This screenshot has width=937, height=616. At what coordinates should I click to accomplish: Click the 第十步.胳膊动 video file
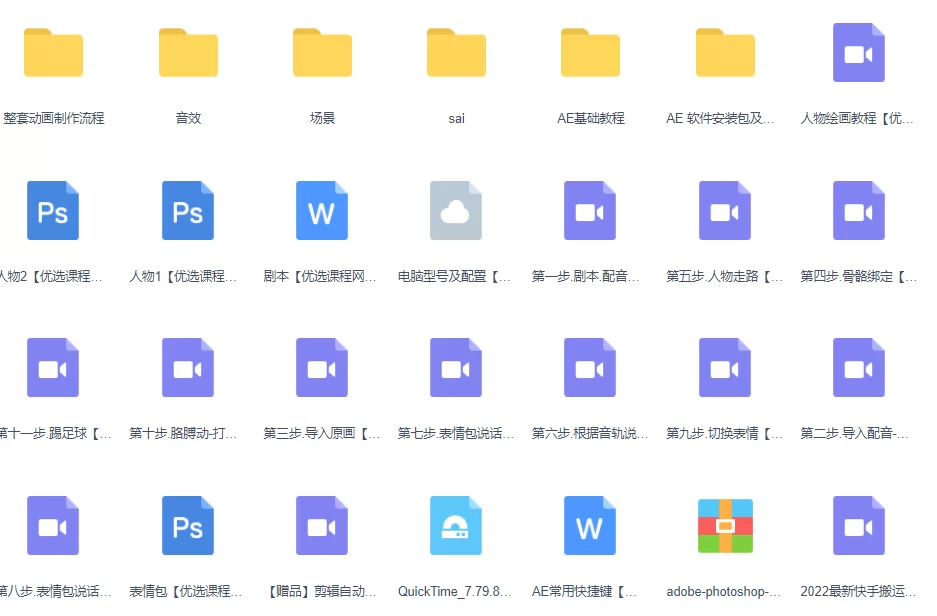pyautogui.click(x=188, y=368)
